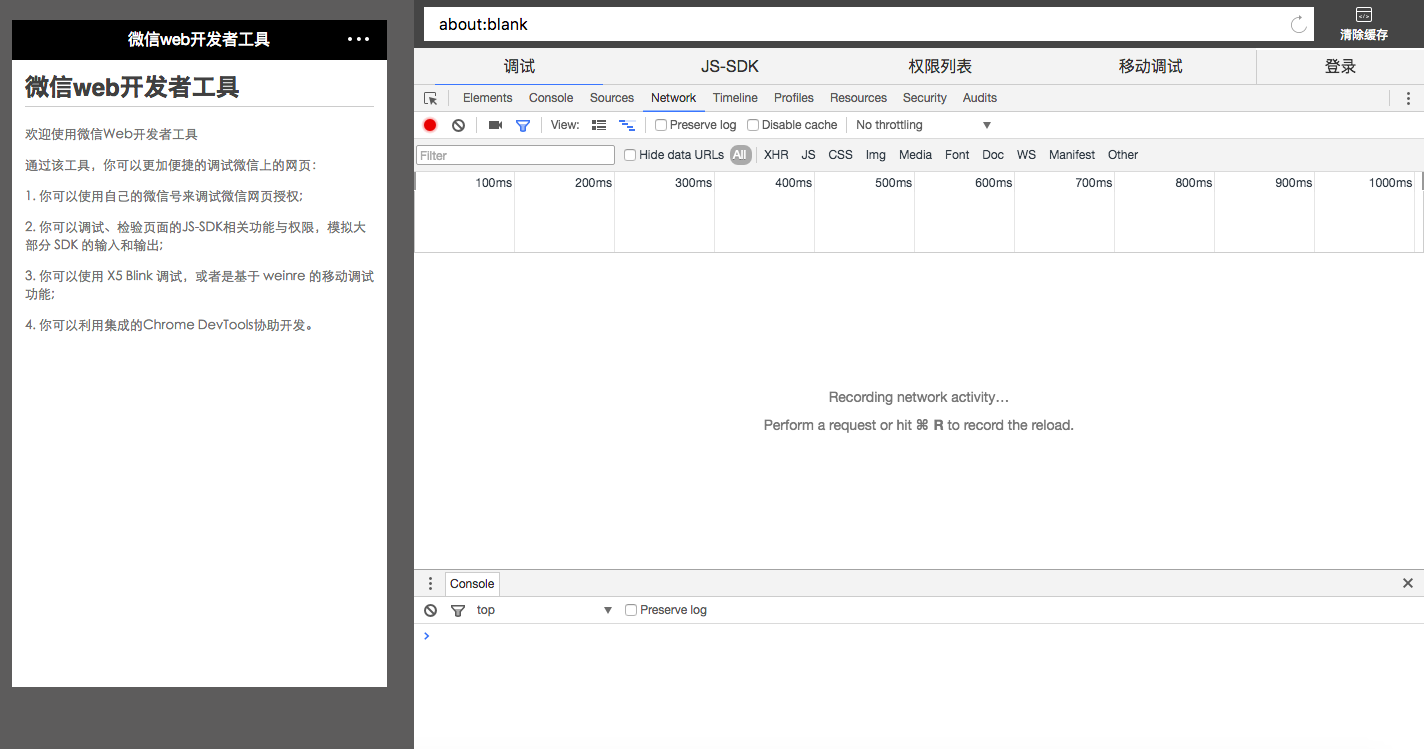
Task: Filter requests by JS
Action: click(x=808, y=155)
